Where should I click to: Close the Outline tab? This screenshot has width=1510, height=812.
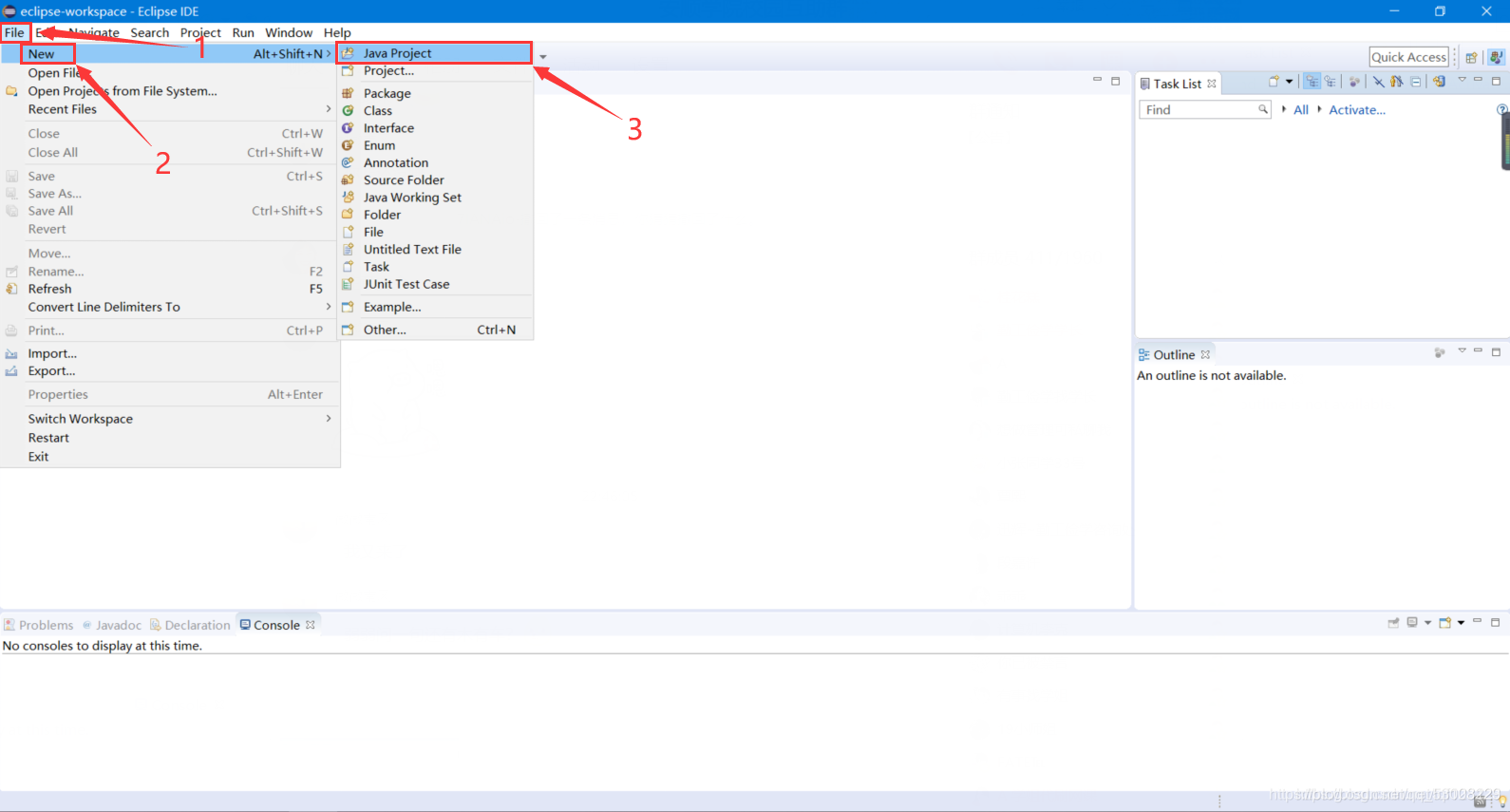(x=1205, y=354)
